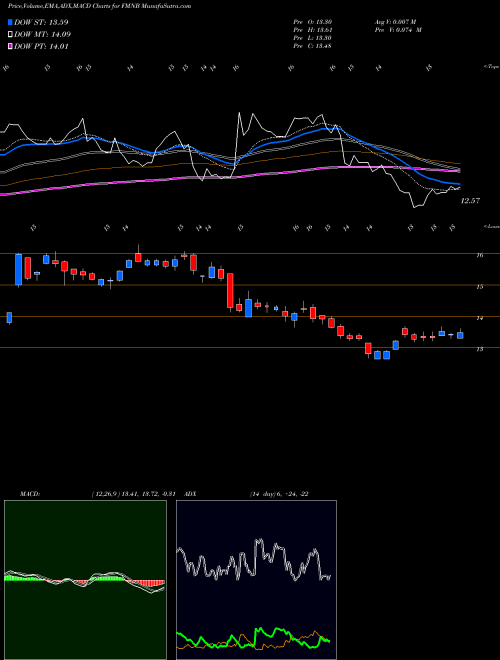Click the '<Tops' marker label

tap(491, 67)
